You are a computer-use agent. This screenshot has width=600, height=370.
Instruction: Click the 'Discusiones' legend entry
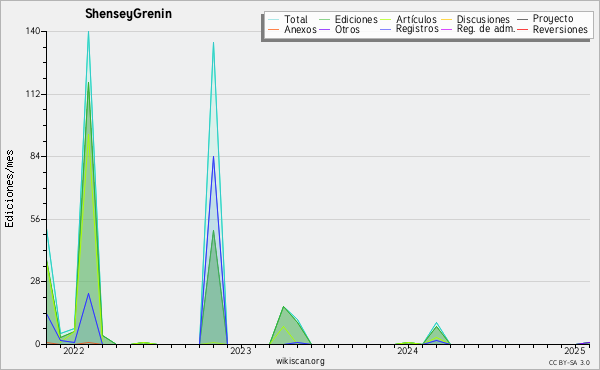click(x=483, y=19)
